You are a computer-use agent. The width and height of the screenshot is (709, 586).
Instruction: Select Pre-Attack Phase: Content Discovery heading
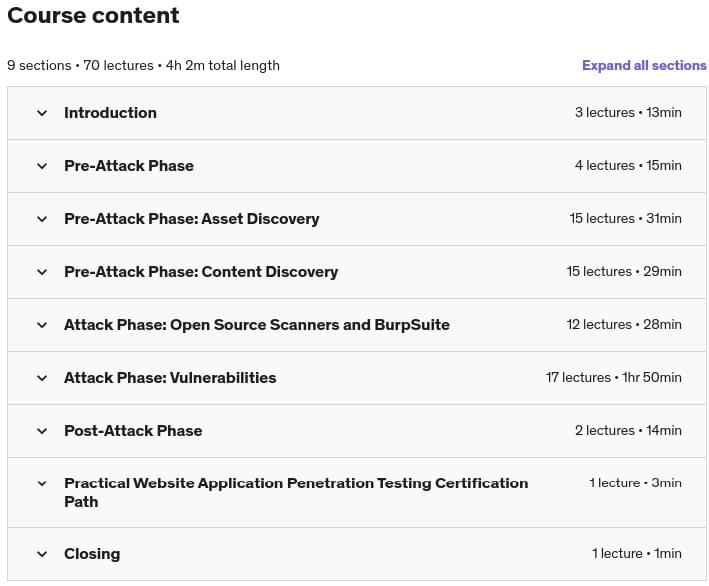(201, 272)
